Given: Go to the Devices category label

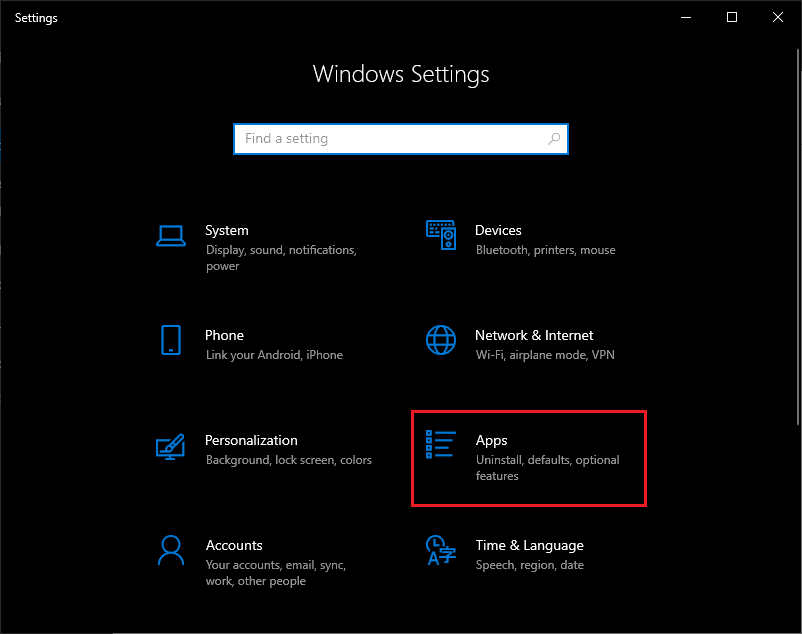Looking at the screenshot, I should point(498,231).
